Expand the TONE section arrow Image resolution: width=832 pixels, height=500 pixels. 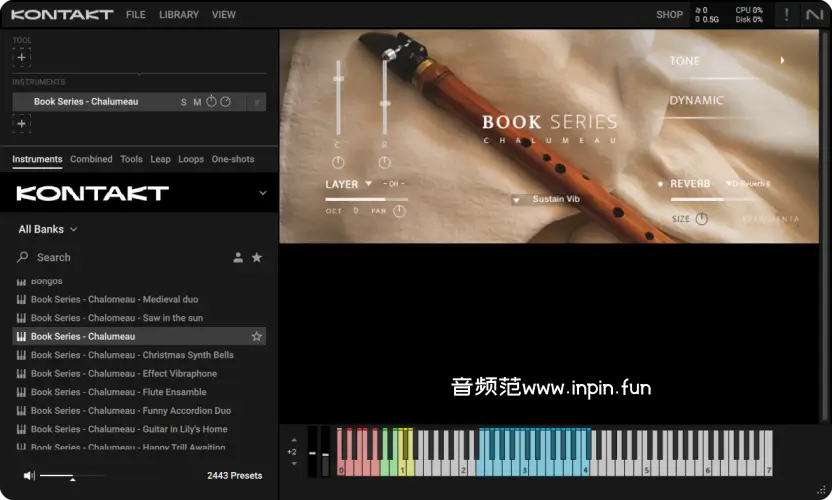click(782, 61)
